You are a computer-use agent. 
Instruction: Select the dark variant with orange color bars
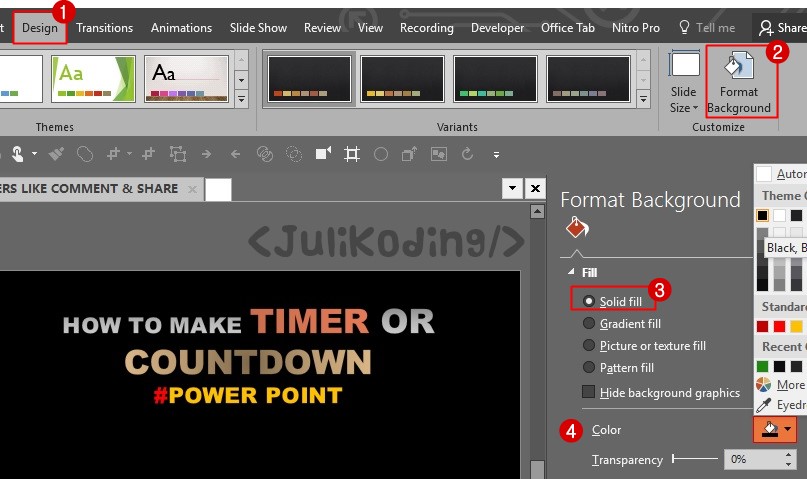tap(309, 79)
